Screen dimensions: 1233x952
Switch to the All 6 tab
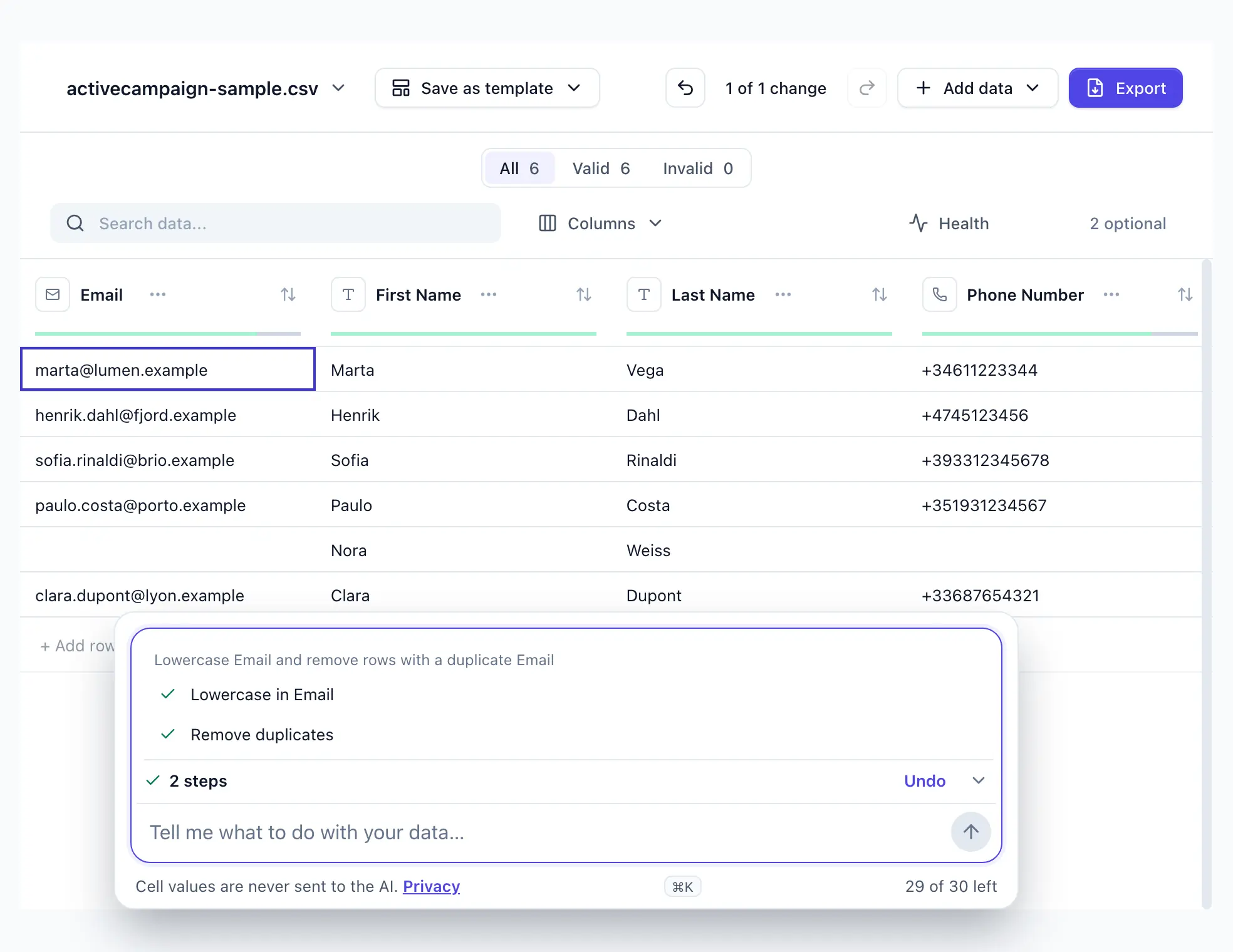(x=519, y=168)
